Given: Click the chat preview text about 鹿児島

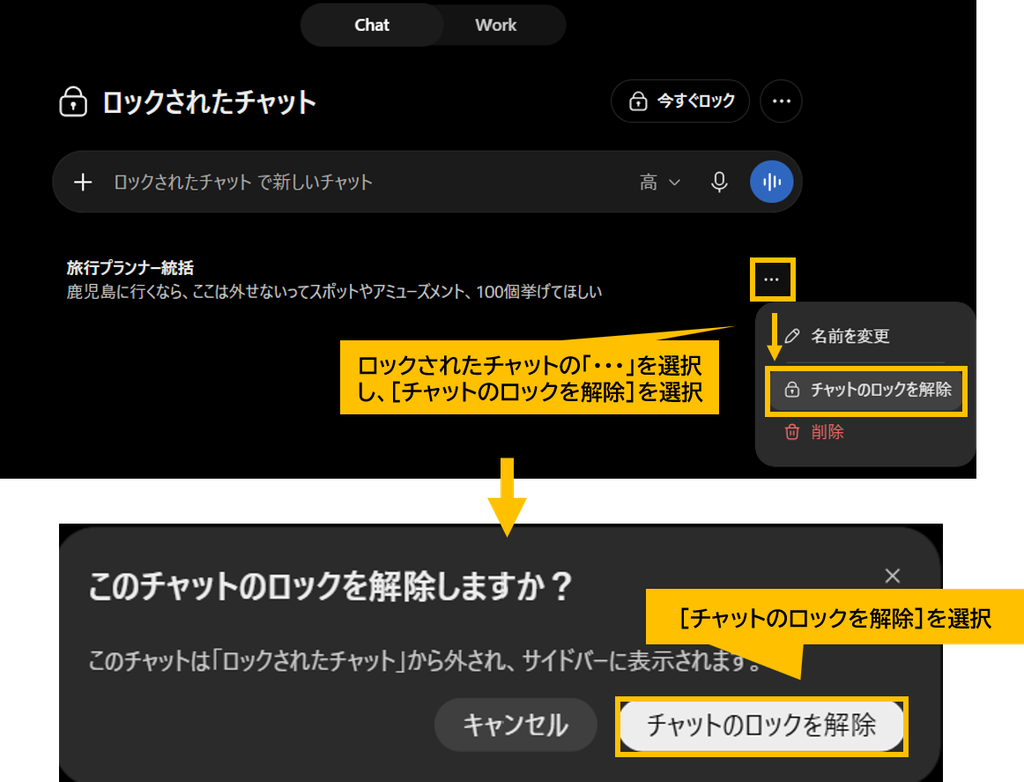Looking at the screenshot, I should pyautogui.click(x=334, y=292).
